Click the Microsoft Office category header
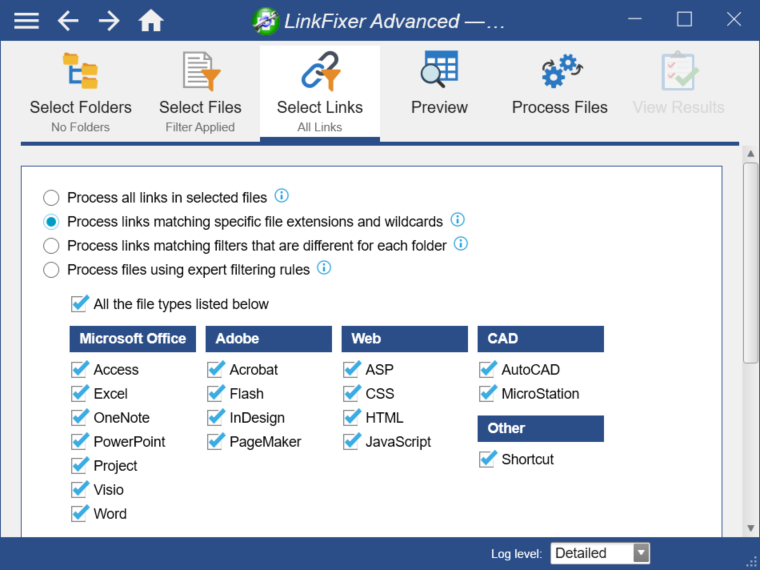 pos(133,339)
